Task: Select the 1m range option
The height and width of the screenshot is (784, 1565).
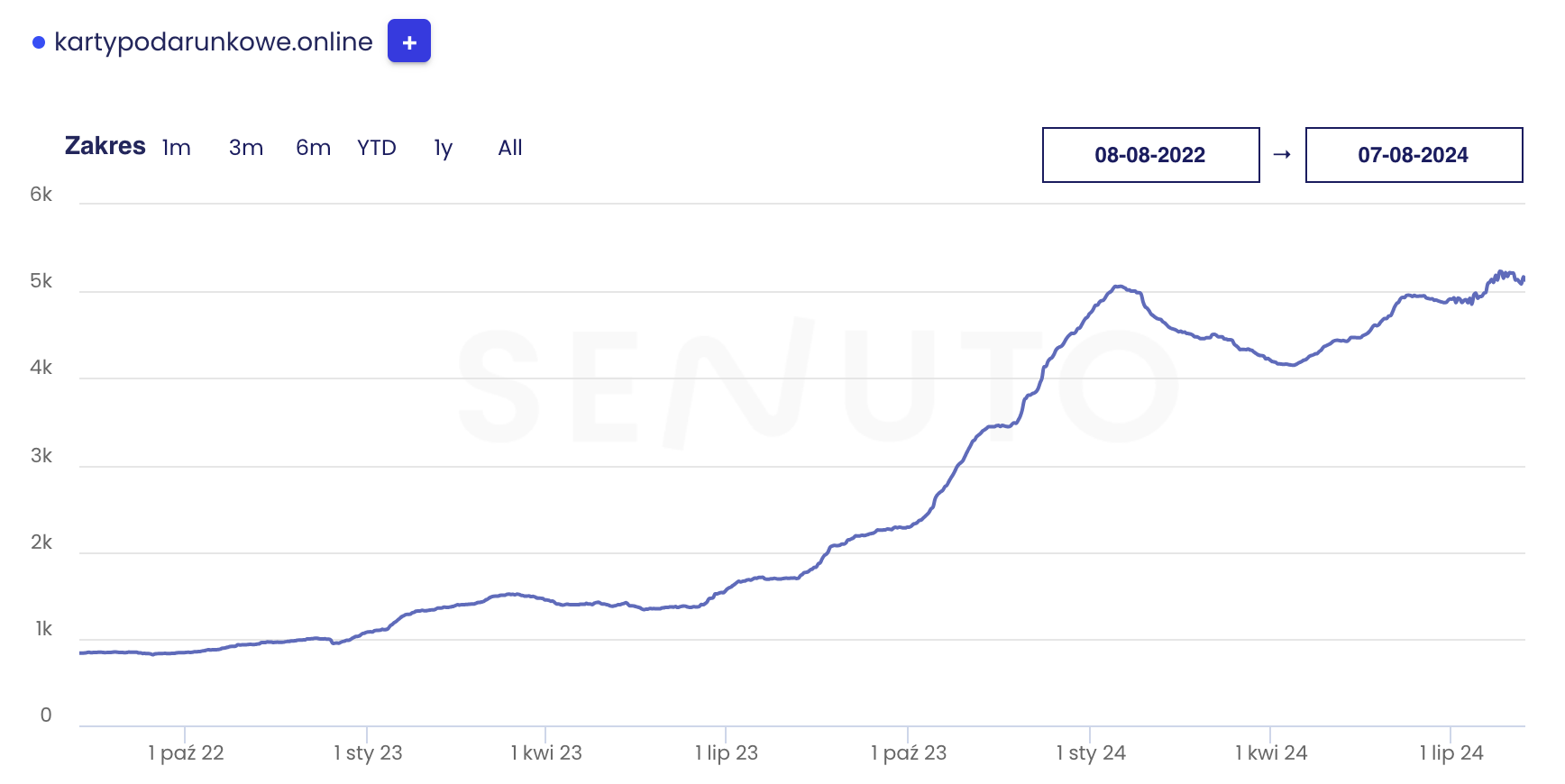Action: tap(177, 148)
